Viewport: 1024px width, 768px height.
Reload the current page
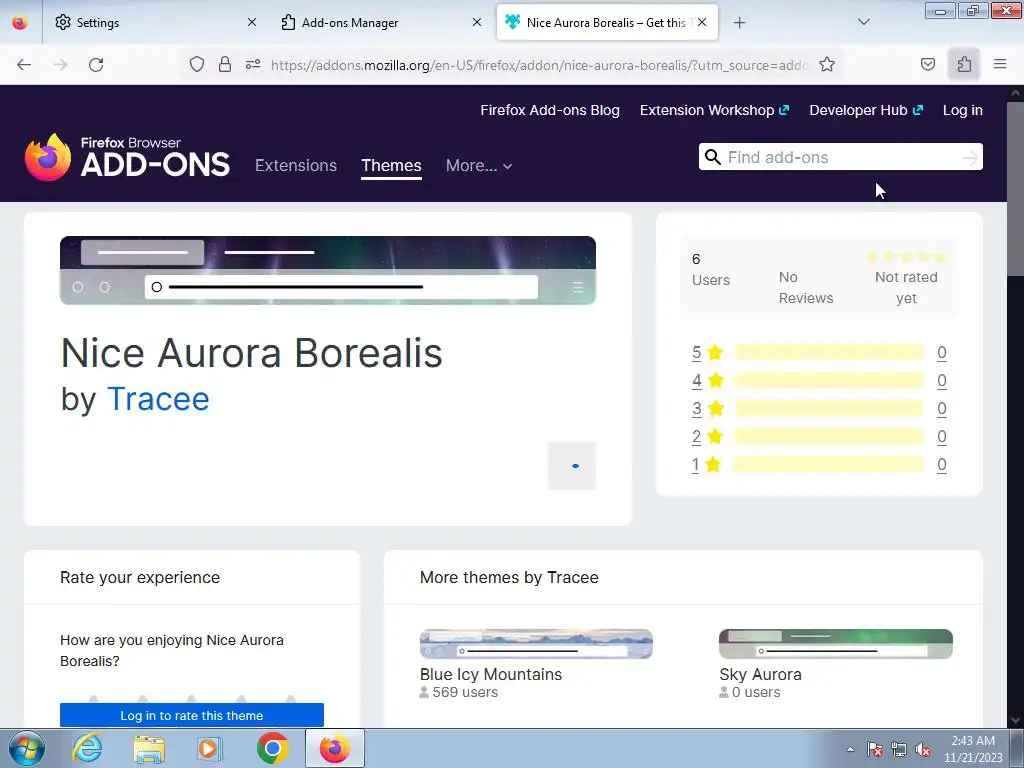tap(96, 65)
